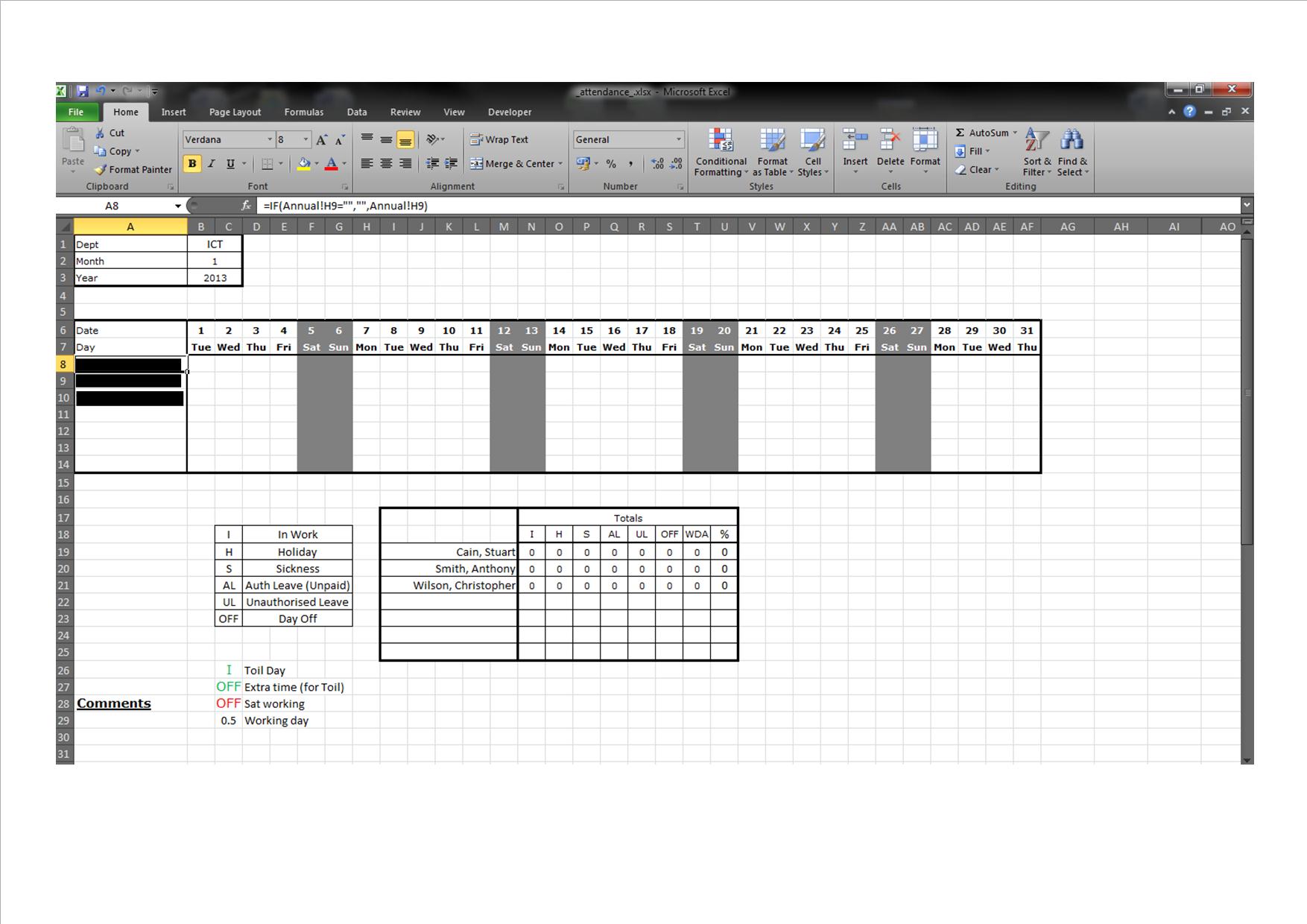
Task: Open the font size dropdown
Action: coord(305,139)
